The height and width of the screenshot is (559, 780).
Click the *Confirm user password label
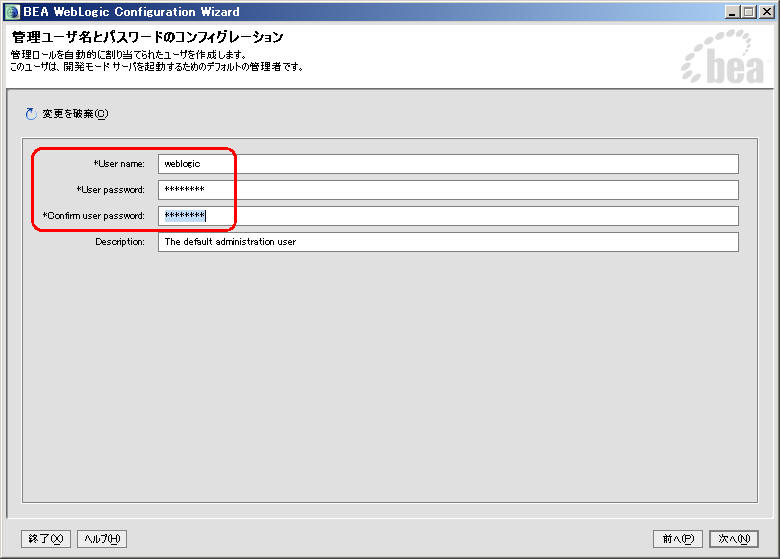click(x=94, y=216)
